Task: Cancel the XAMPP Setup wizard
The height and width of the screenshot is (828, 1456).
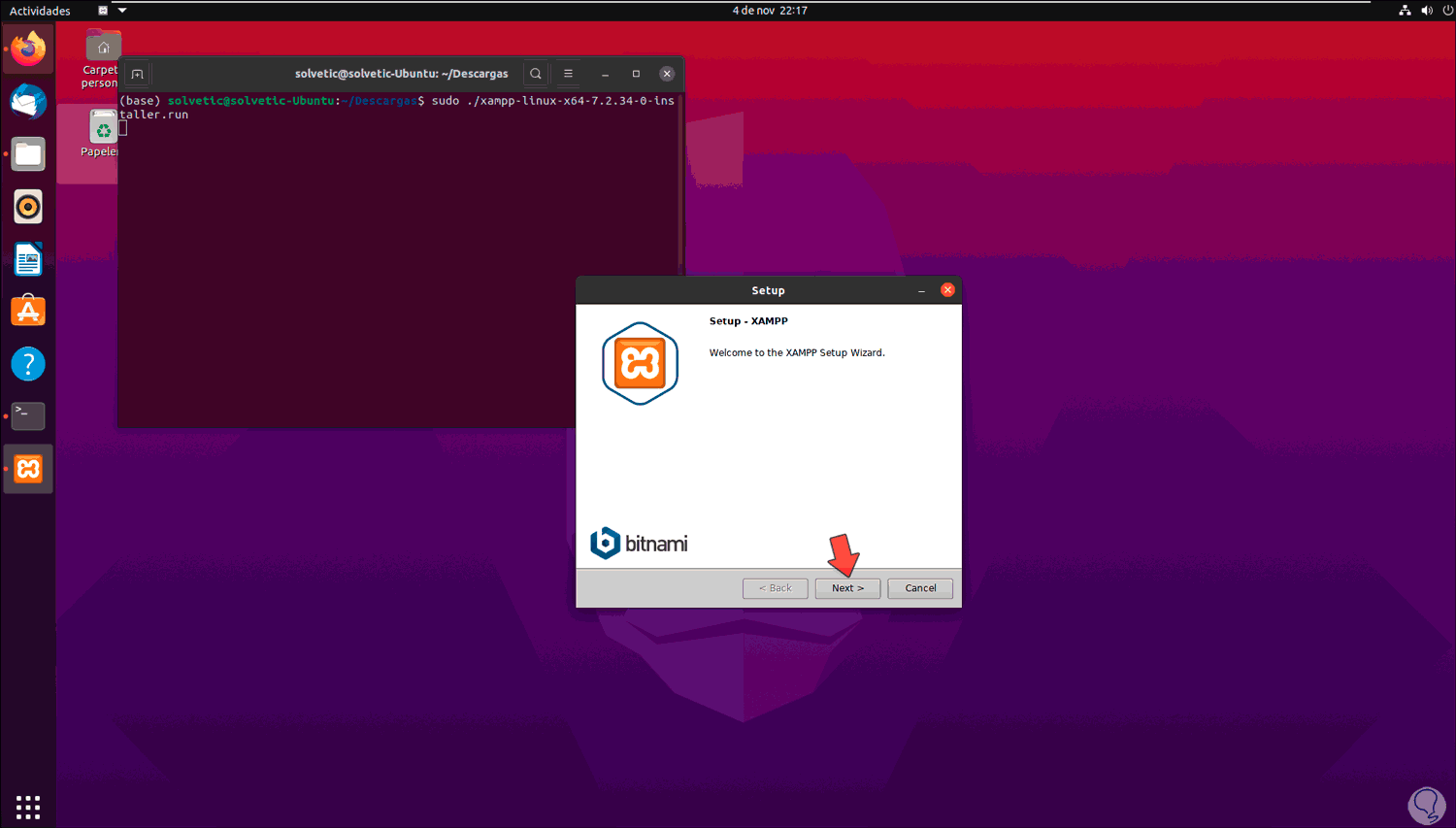Action: 920,588
